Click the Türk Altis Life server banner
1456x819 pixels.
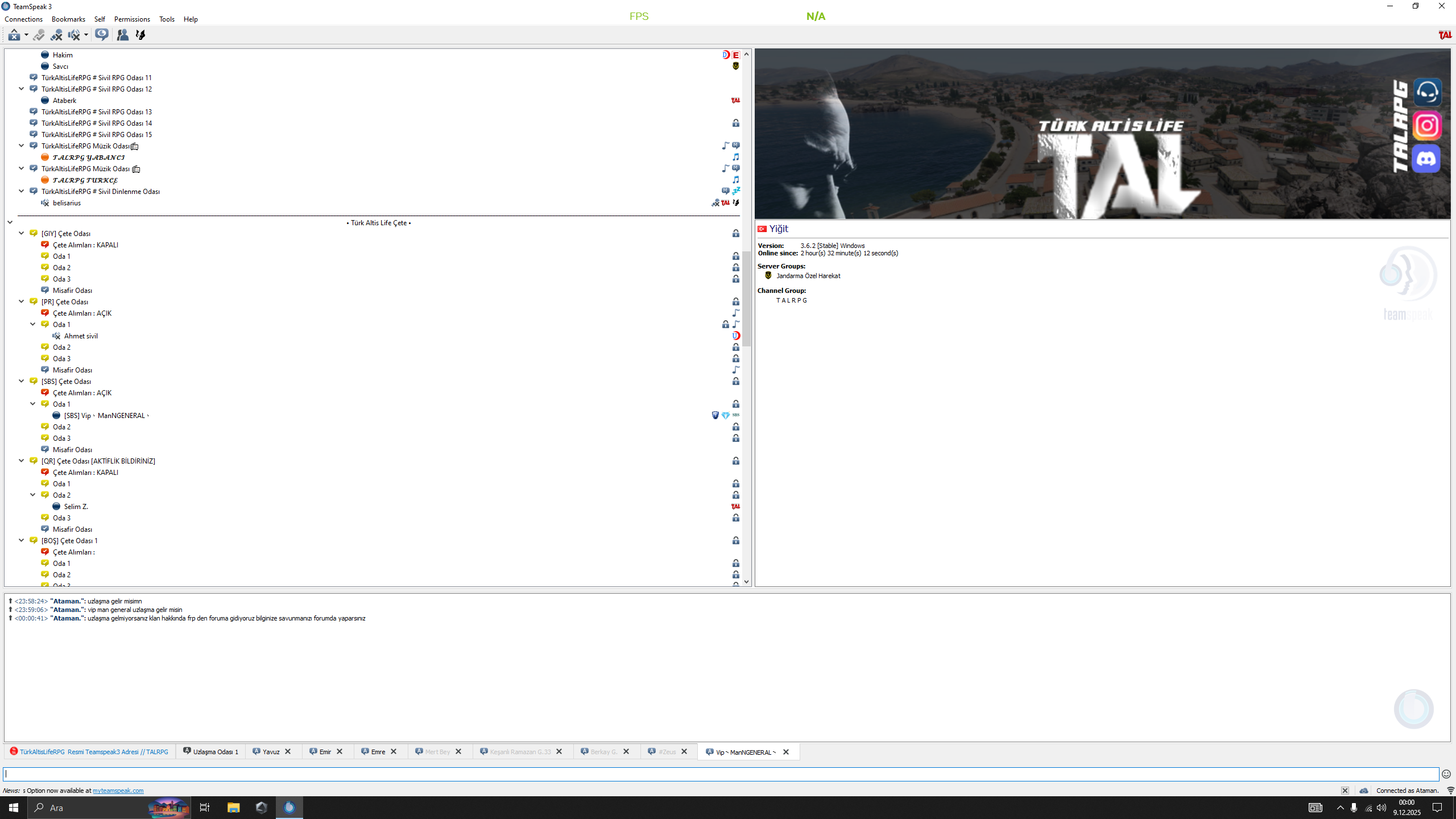point(1102,134)
